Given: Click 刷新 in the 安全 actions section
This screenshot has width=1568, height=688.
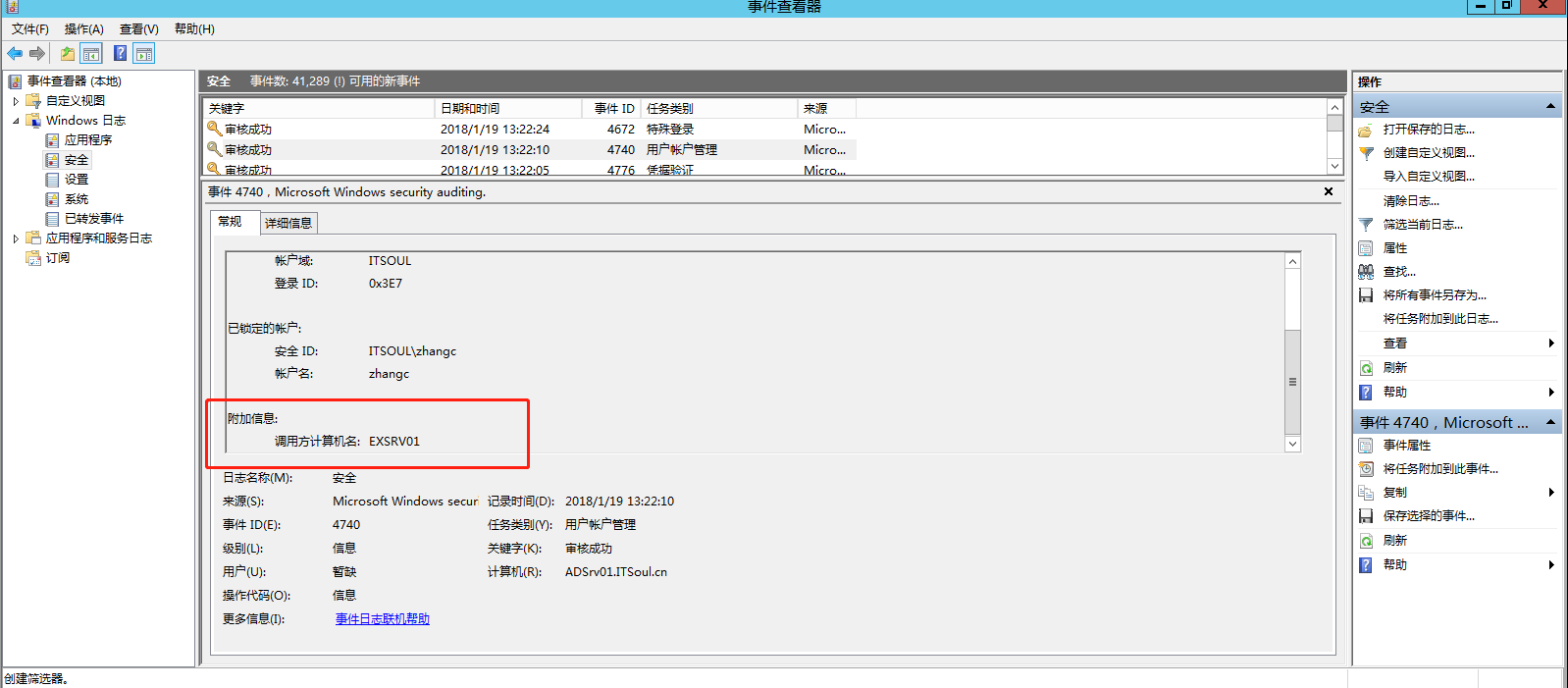Looking at the screenshot, I should tap(1395, 368).
